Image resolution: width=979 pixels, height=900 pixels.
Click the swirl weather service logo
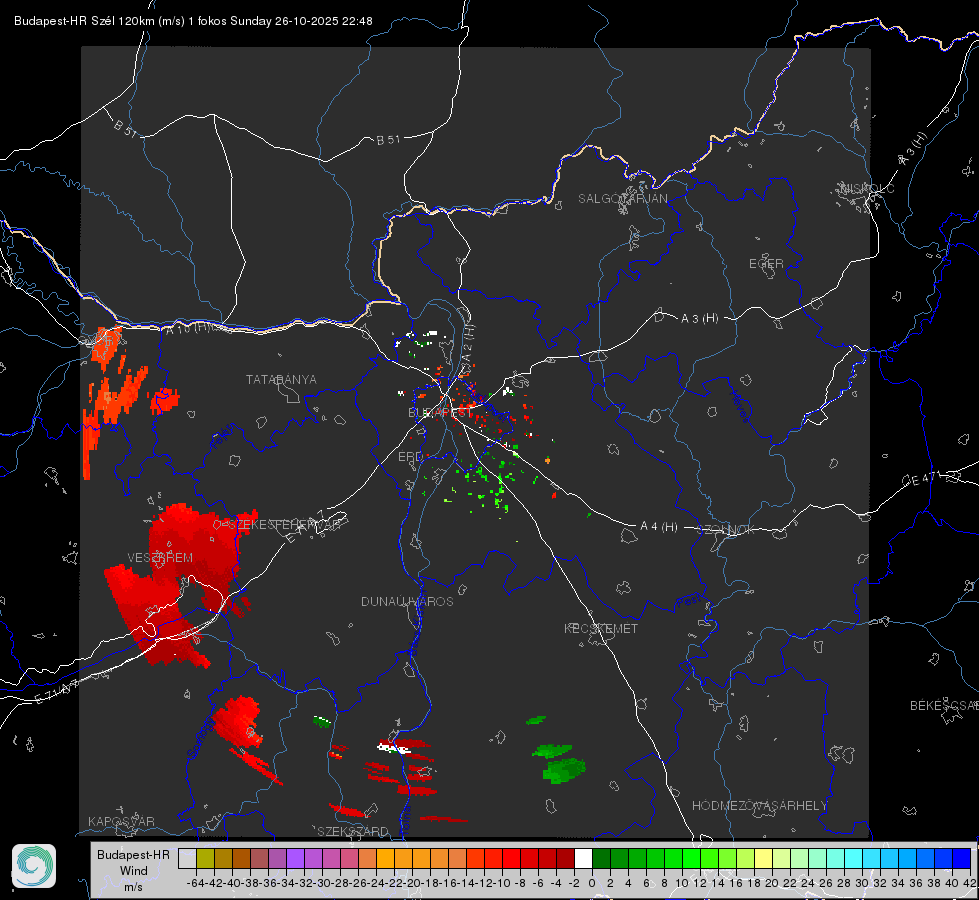point(34,866)
